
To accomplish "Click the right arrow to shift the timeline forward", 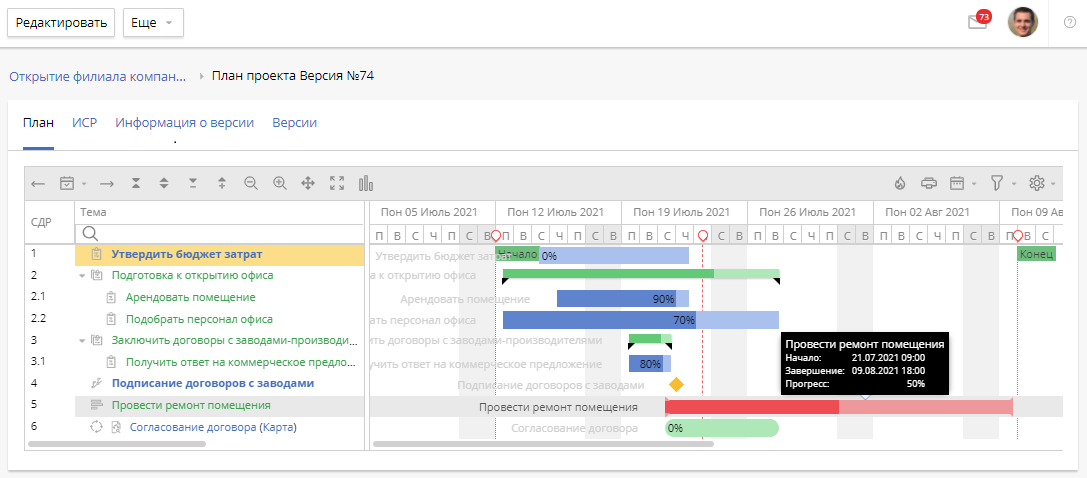I will coord(106,184).
